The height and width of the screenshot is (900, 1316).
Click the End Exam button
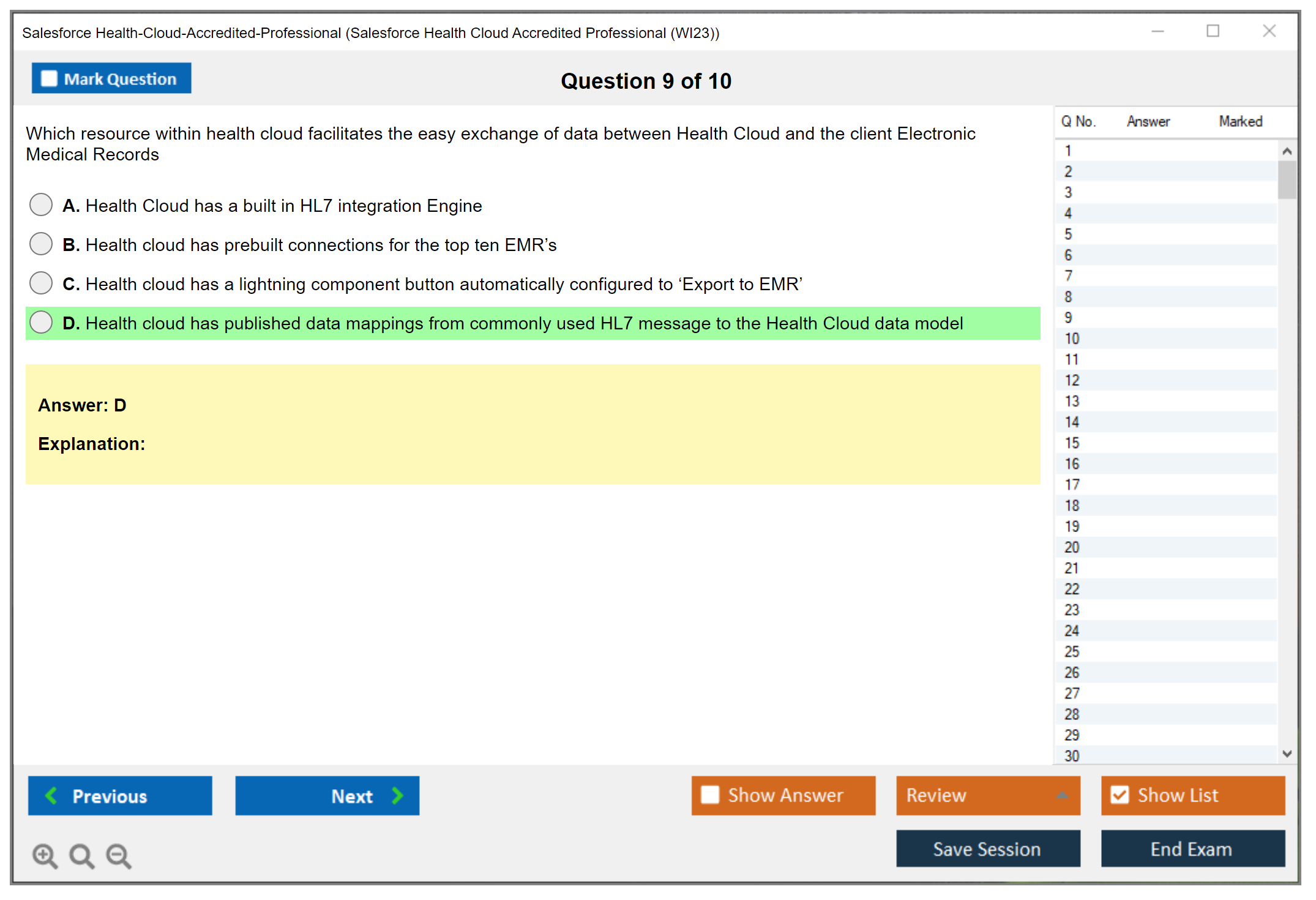click(x=1192, y=849)
